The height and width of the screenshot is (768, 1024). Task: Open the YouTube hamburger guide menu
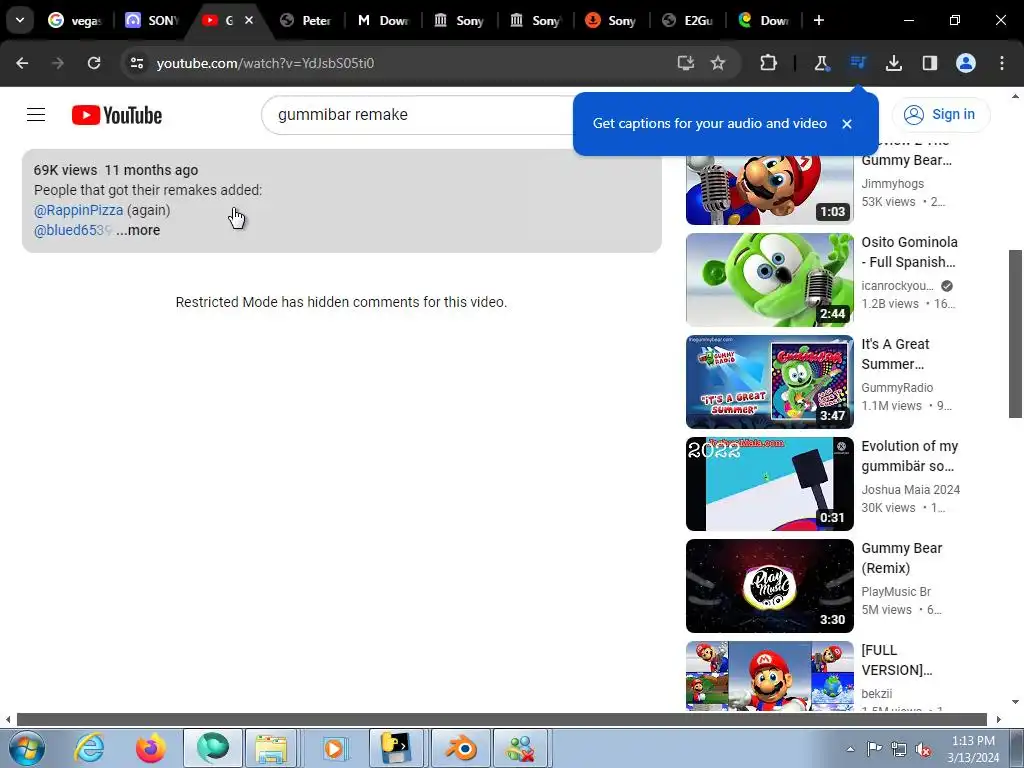[x=36, y=114]
